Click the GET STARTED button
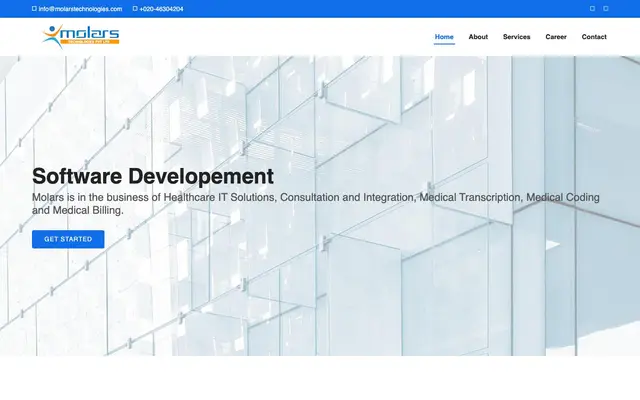The height and width of the screenshot is (400, 640). (x=68, y=239)
